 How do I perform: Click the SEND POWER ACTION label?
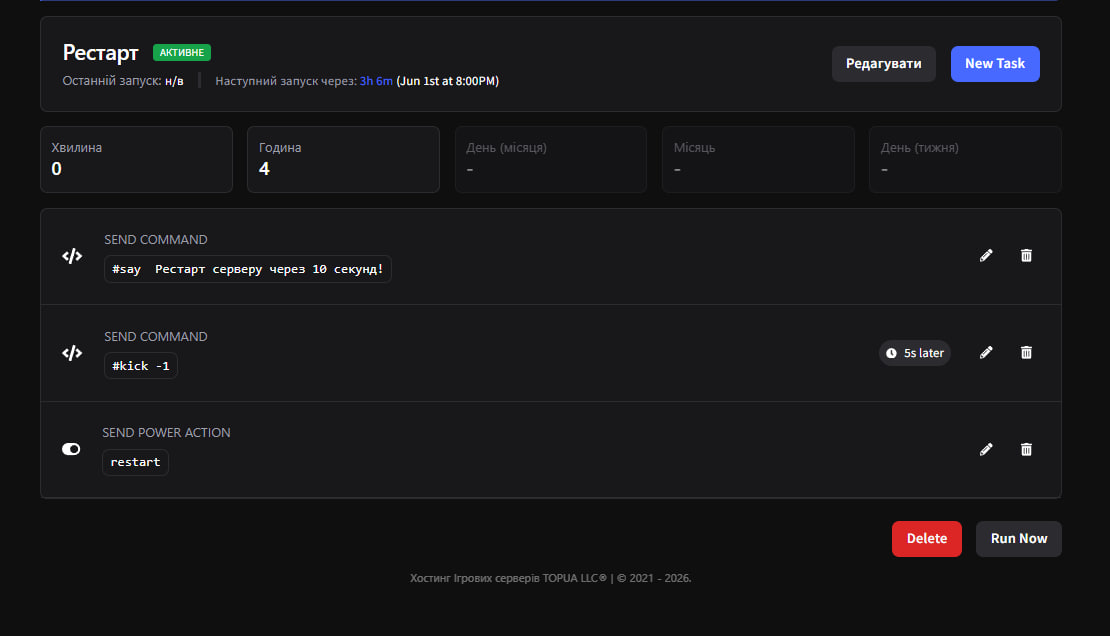point(166,433)
